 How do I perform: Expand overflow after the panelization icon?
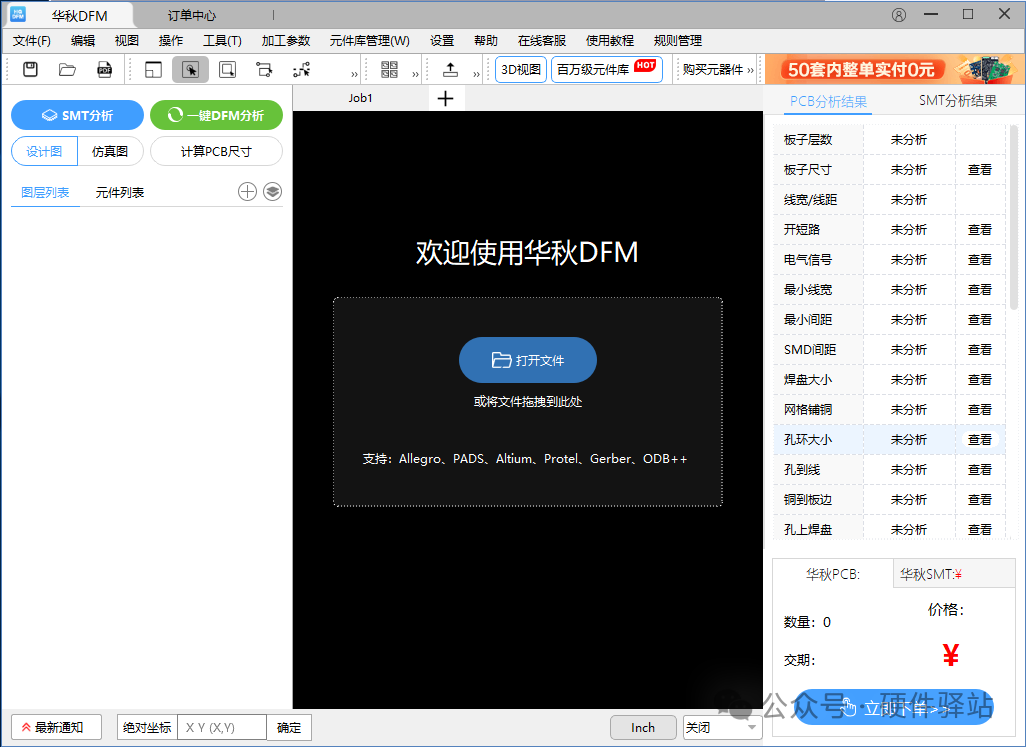tap(415, 73)
